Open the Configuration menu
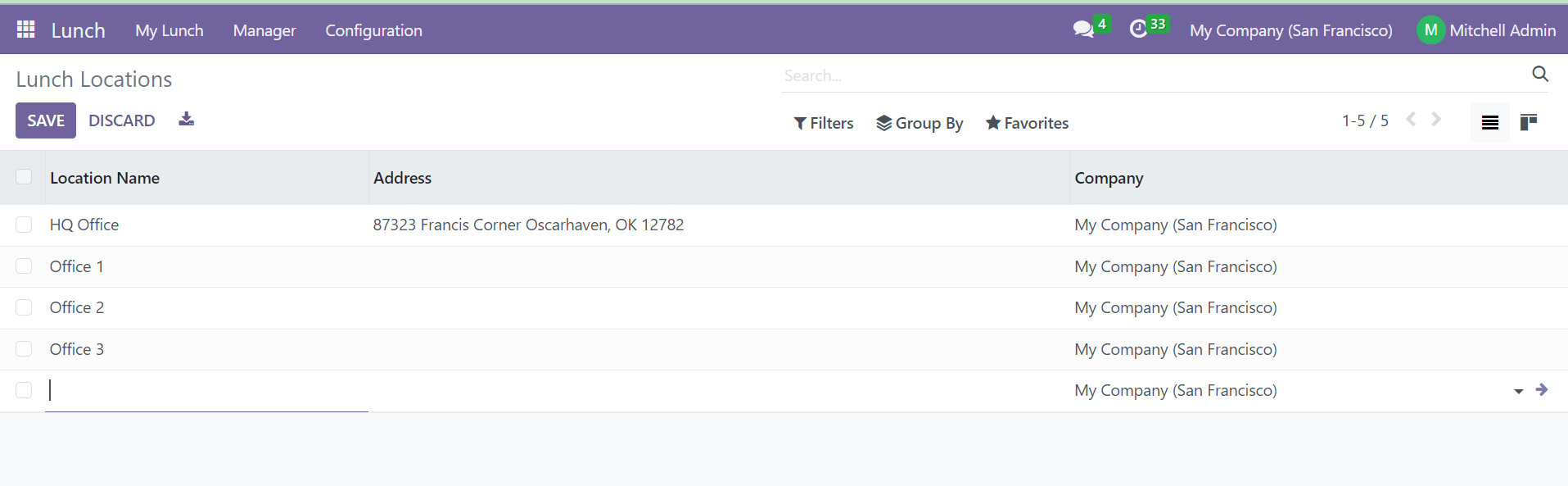This screenshot has width=1568, height=486. click(374, 30)
